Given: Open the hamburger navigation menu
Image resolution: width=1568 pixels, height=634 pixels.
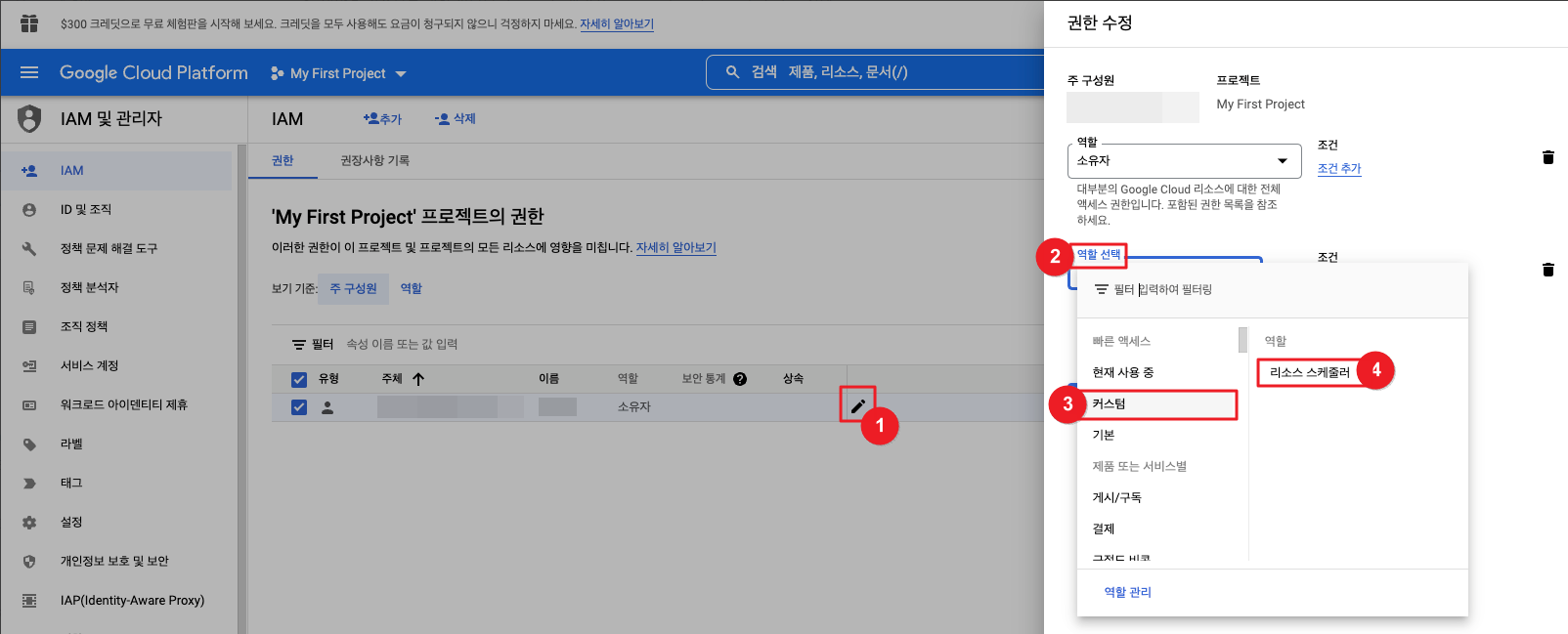Looking at the screenshot, I should click(x=29, y=72).
